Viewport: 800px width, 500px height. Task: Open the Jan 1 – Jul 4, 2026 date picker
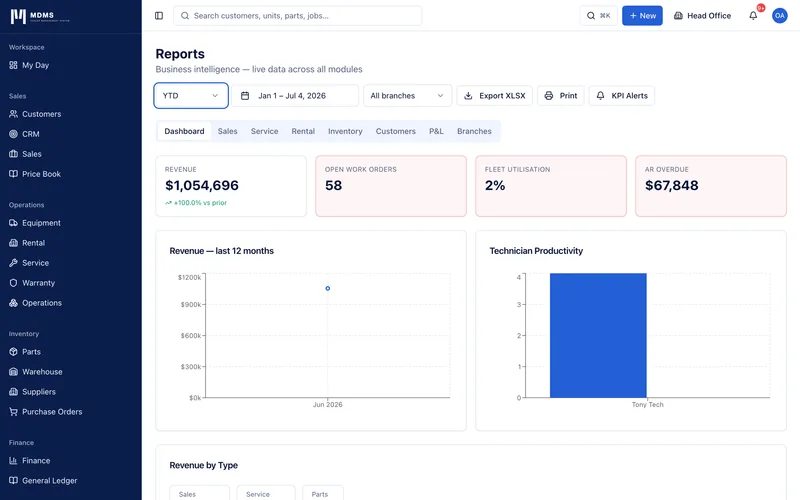point(295,95)
